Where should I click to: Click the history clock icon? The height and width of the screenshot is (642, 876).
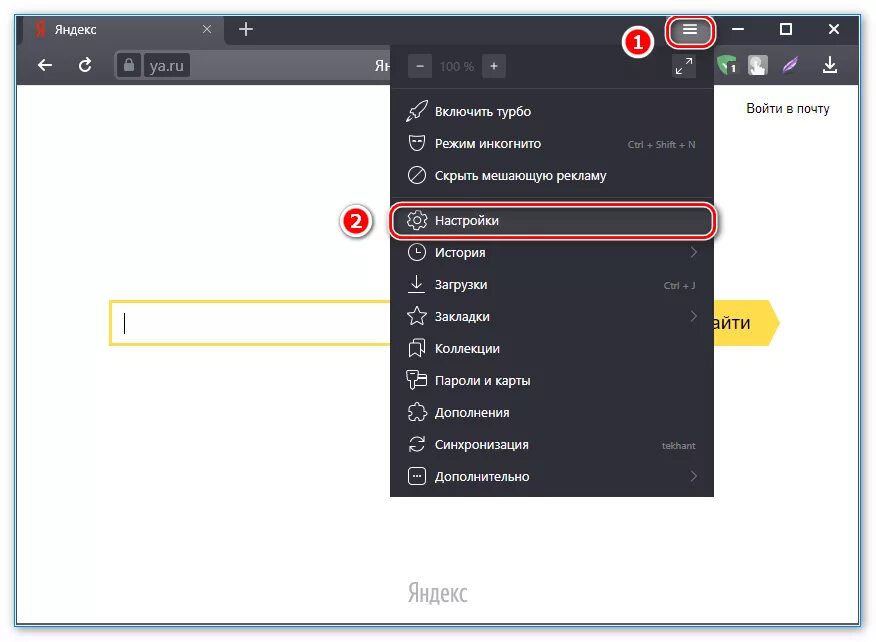pos(417,253)
